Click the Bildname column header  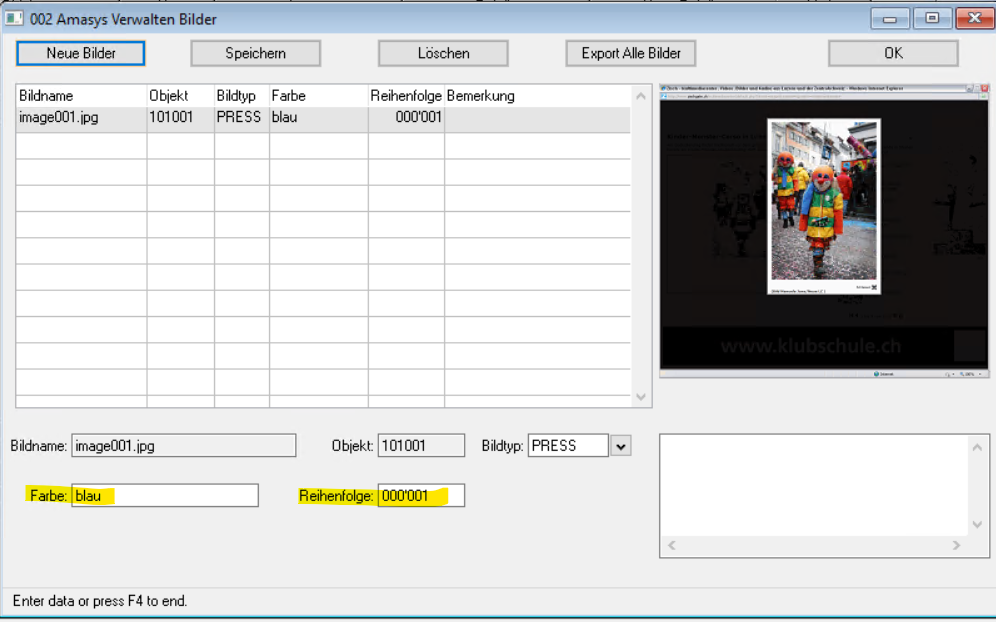pyautogui.click(x=80, y=96)
